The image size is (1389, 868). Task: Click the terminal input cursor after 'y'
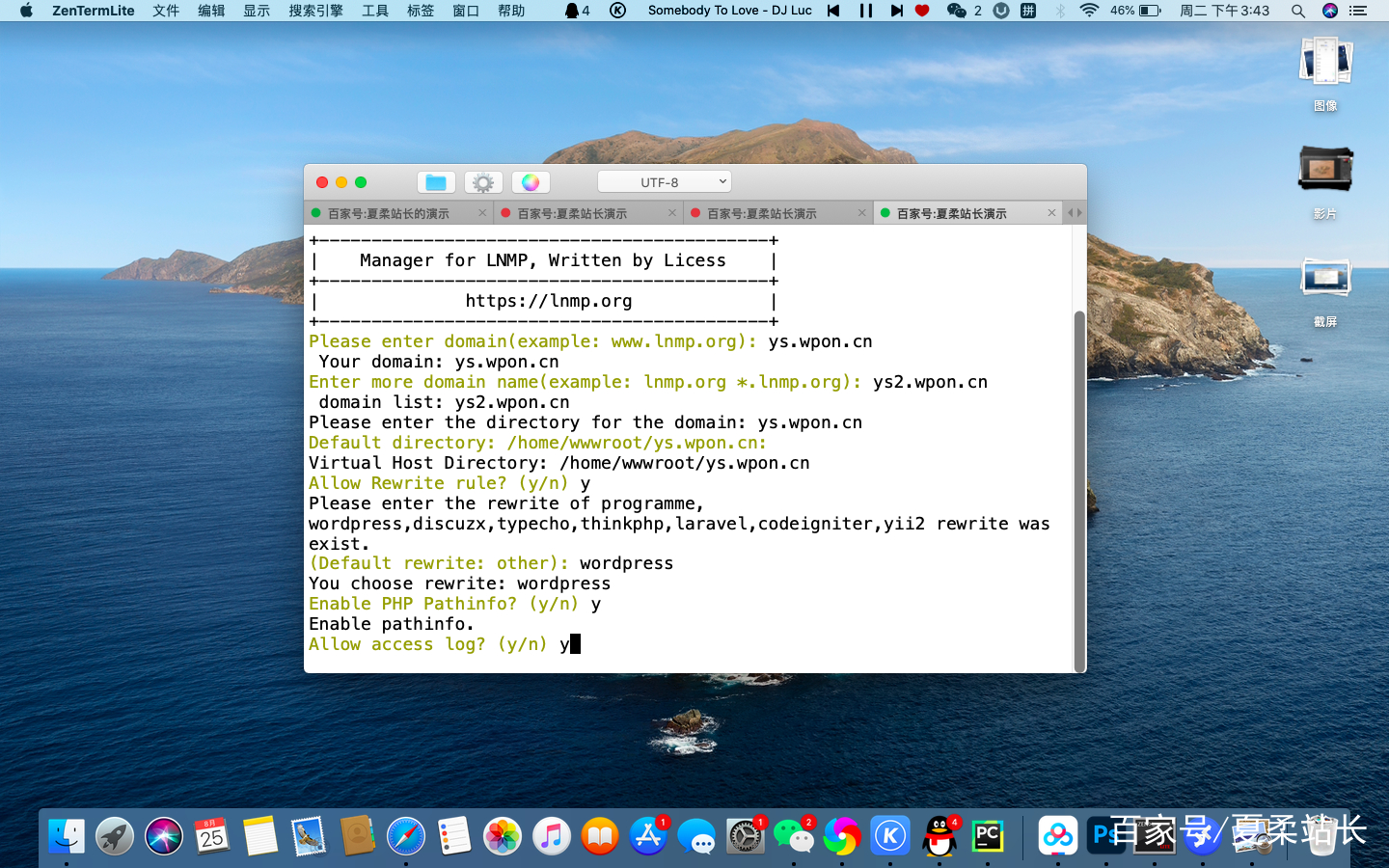(x=575, y=644)
